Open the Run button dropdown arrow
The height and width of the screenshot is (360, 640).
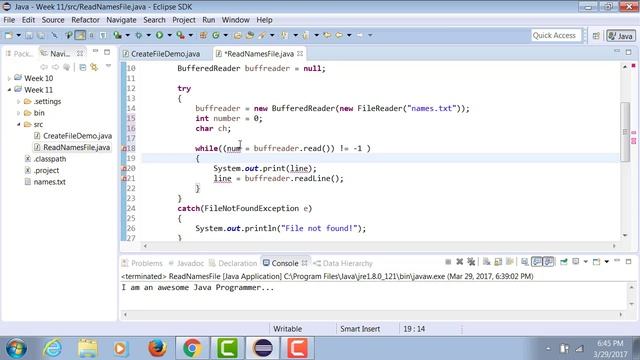tap(169, 36)
